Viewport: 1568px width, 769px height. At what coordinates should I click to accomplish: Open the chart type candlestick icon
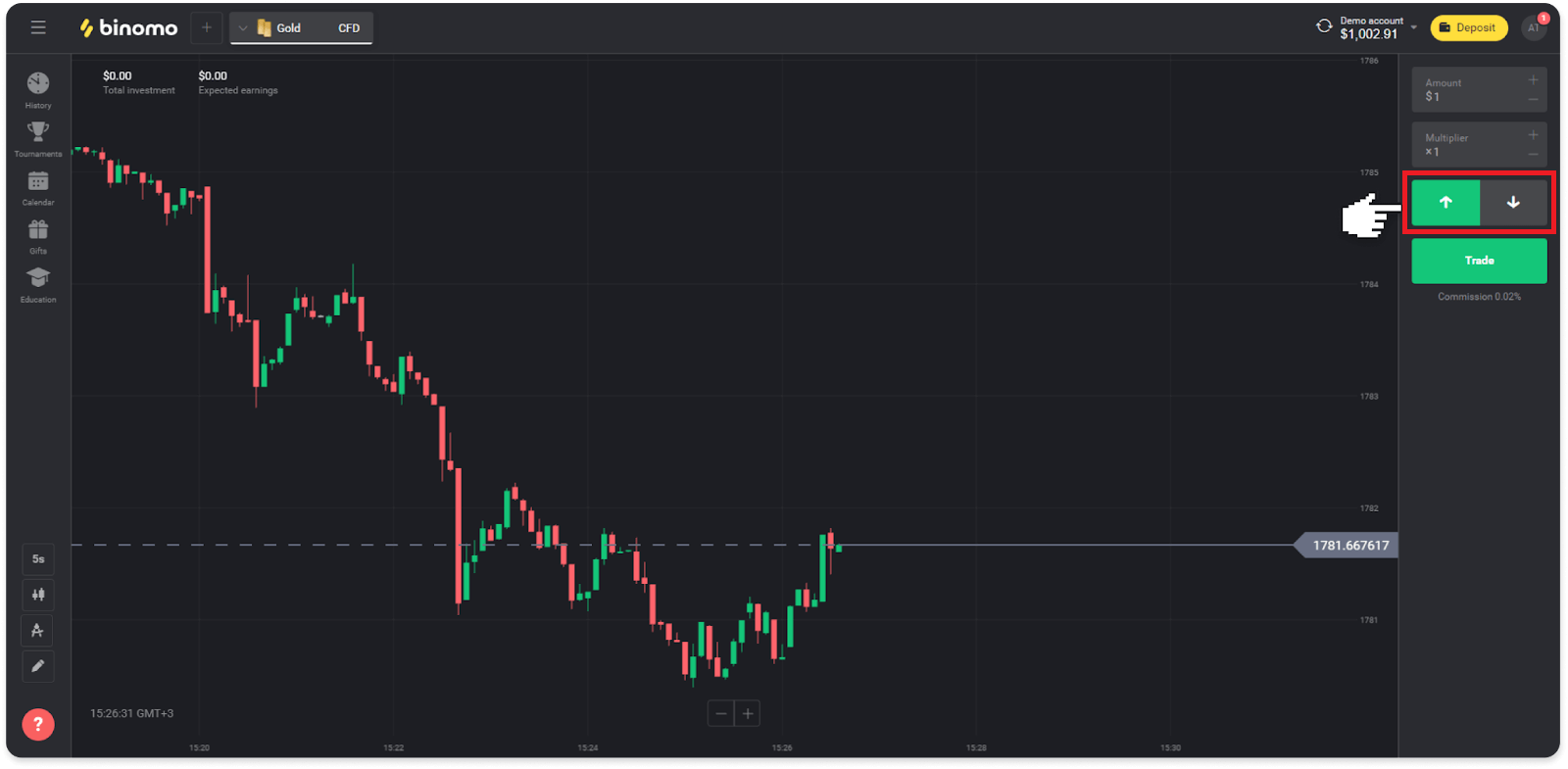(x=38, y=595)
